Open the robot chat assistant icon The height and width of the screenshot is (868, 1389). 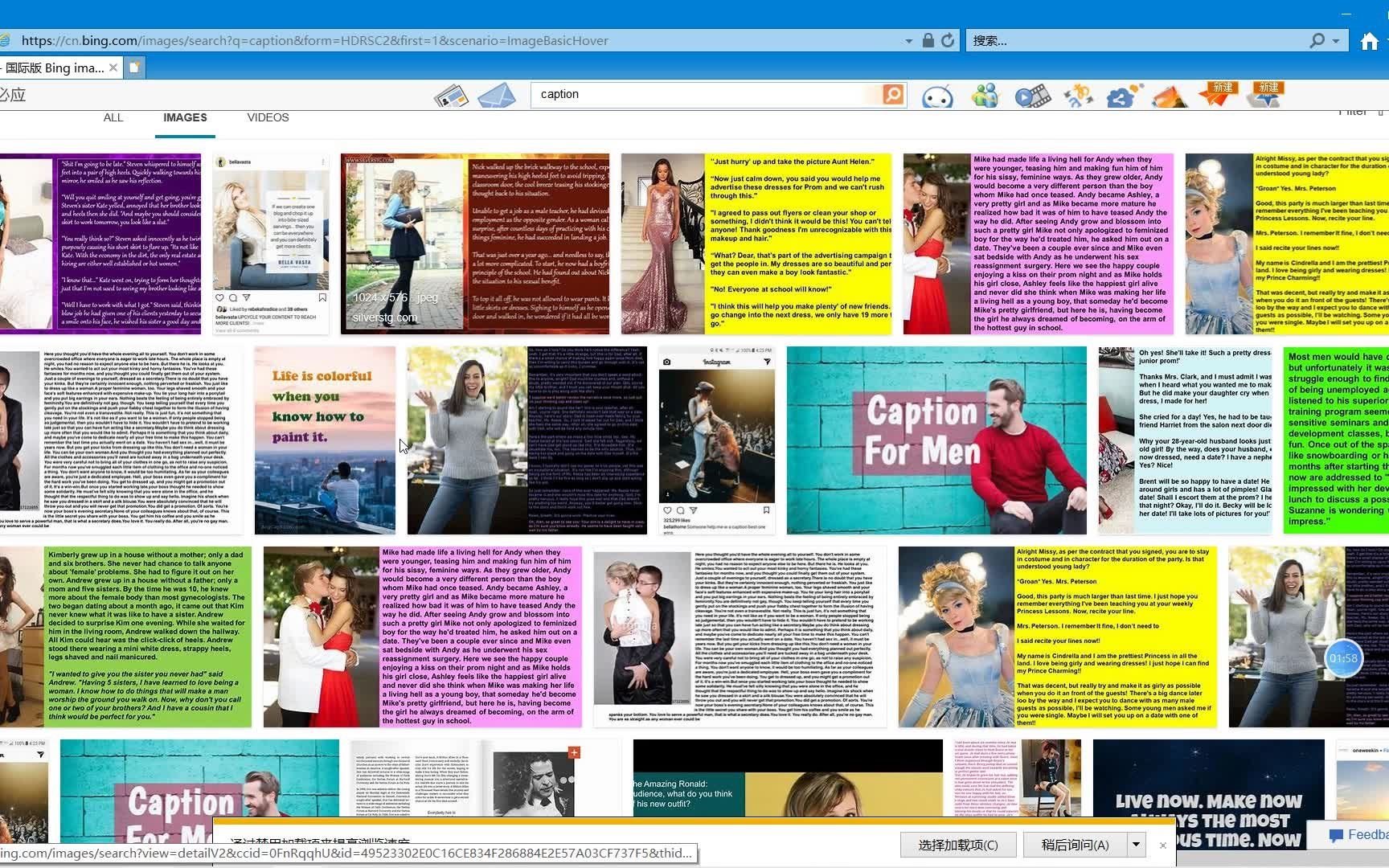click(937, 96)
